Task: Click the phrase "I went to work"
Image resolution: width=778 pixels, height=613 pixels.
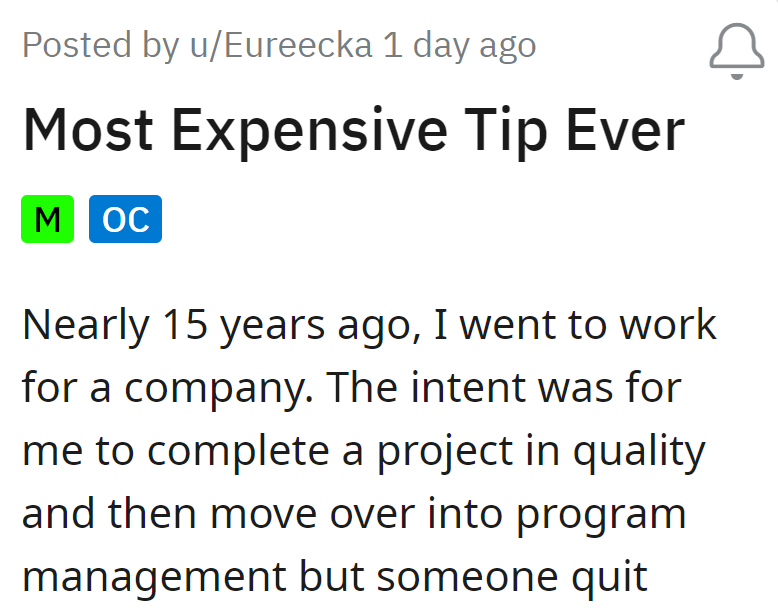Action: [x=573, y=326]
